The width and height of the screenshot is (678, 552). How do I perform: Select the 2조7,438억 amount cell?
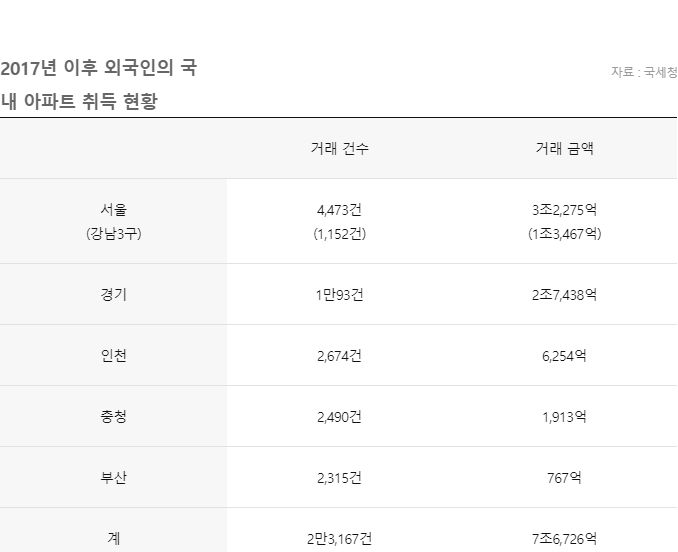coord(565,295)
